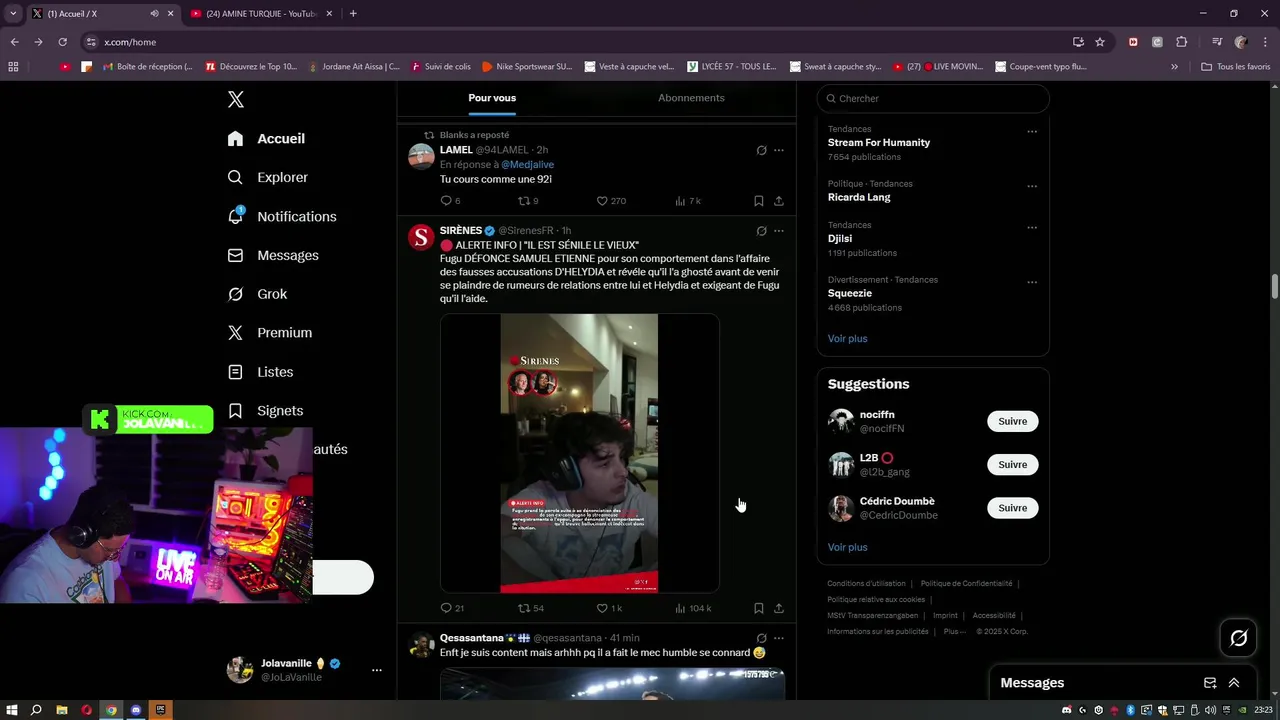1280x720 pixels.
Task: Open Windows Start menu
Action: (13, 710)
